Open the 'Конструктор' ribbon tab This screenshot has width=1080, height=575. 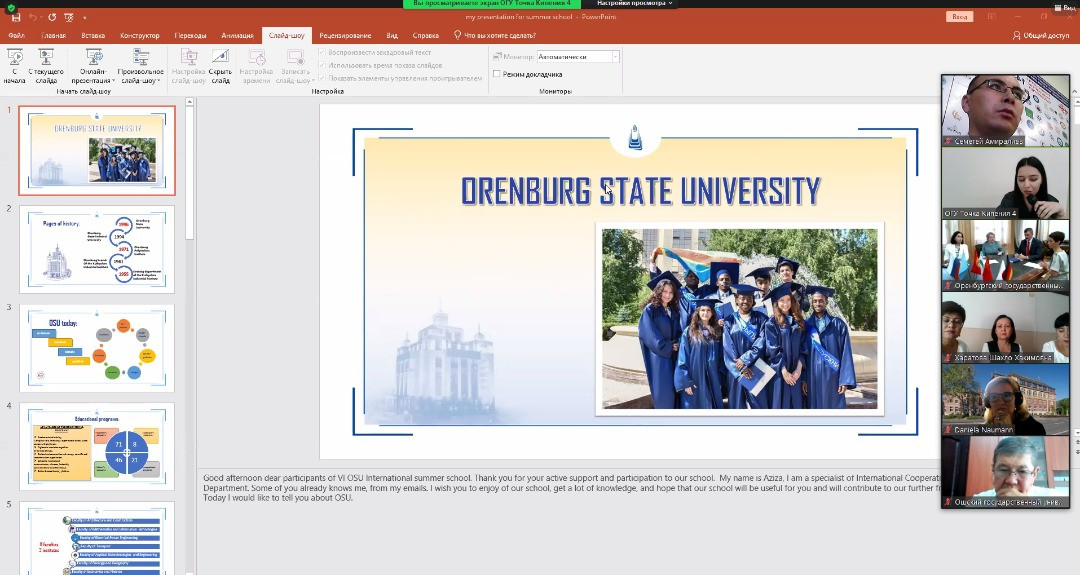click(139, 35)
